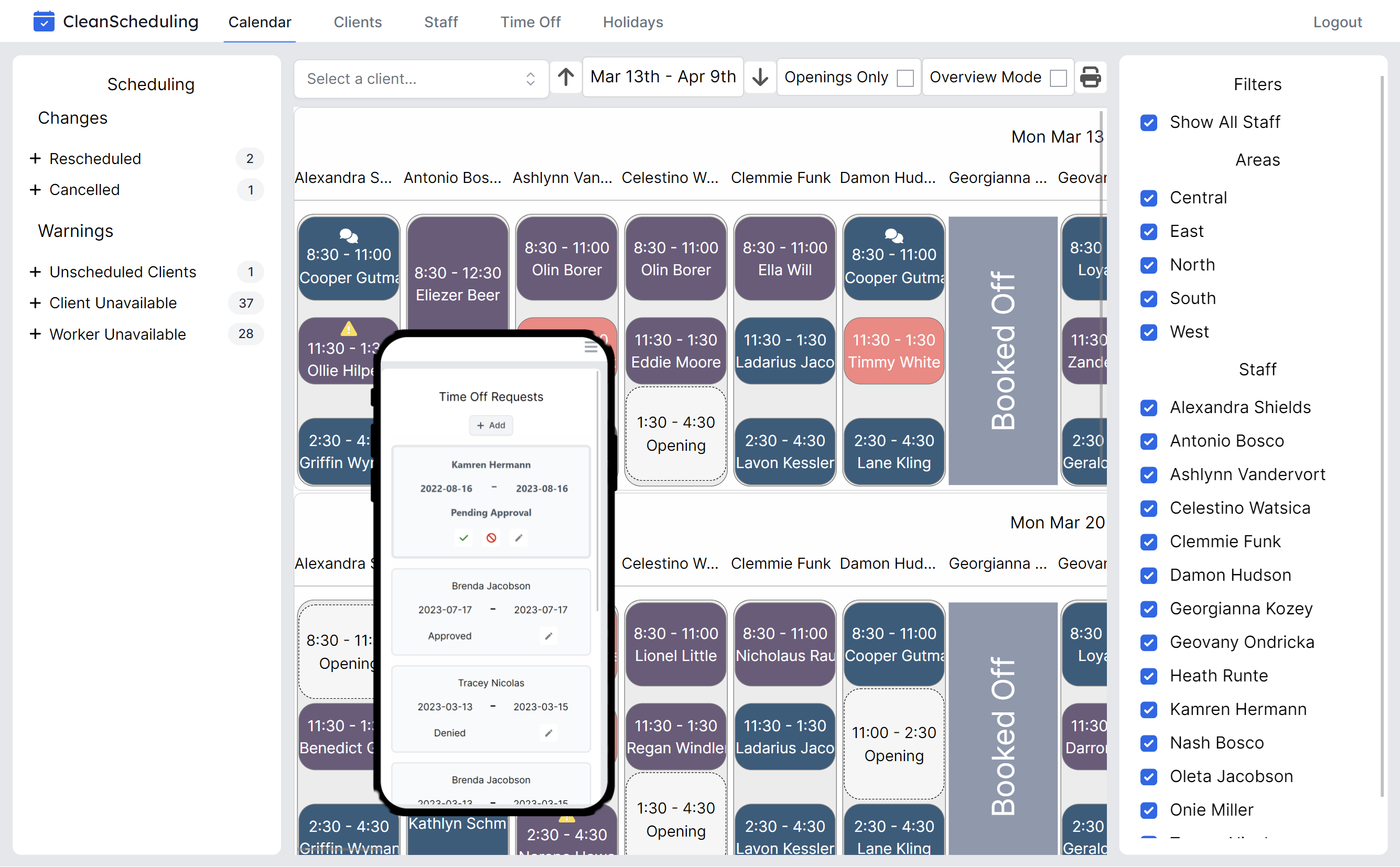The width and height of the screenshot is (1400, 867).
Task: Click Mon Mar 13 Clemmie Funk column header
Action: pyautogui.click(x=780, y=178)
